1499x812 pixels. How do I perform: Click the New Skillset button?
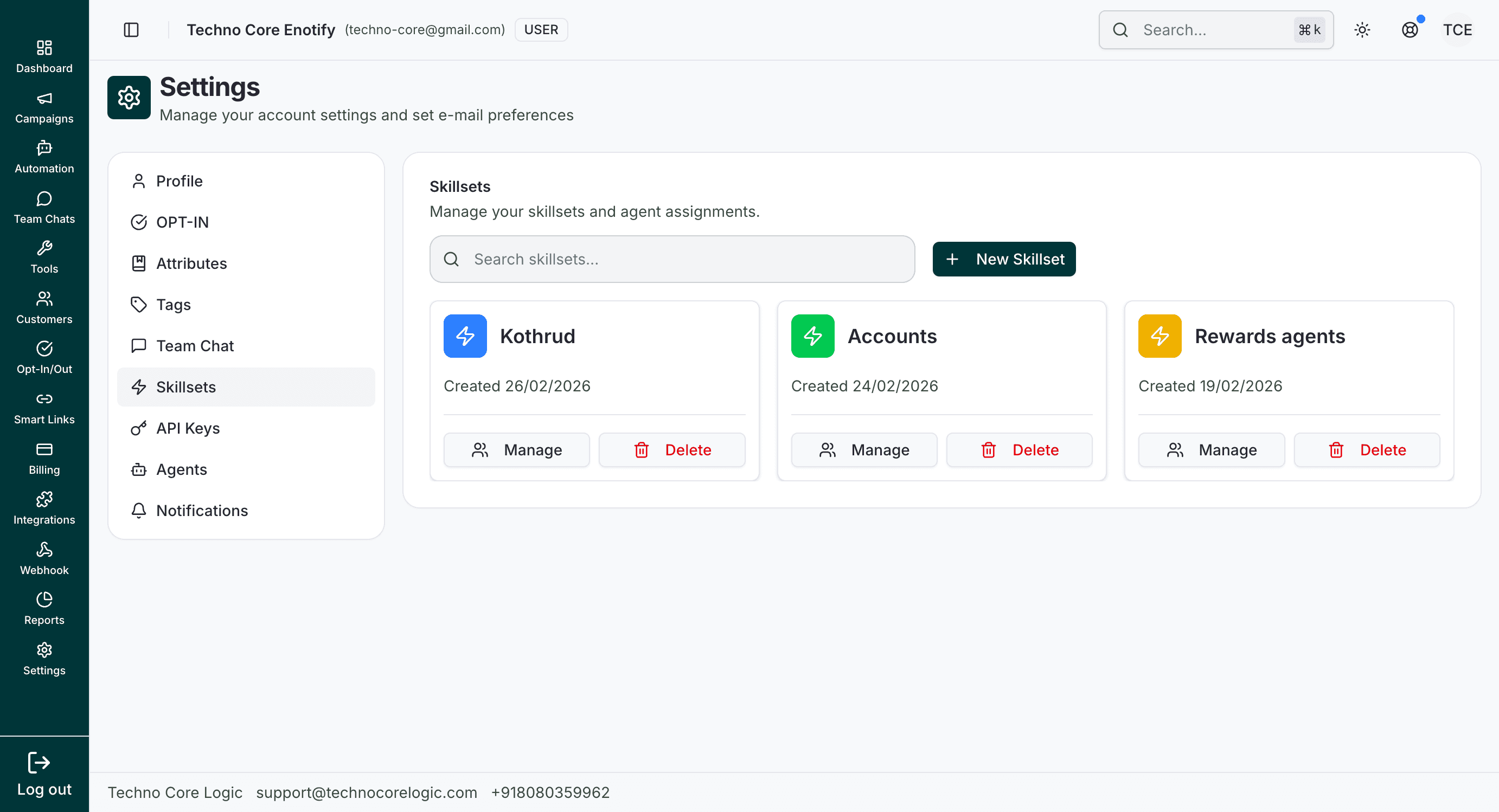click(x=1004, y=259)
